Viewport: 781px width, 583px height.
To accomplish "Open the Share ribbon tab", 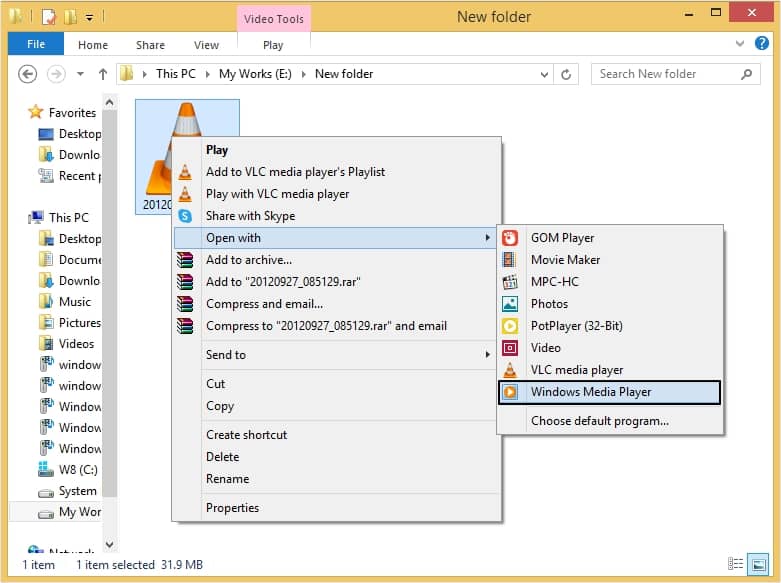I will 150,45.
